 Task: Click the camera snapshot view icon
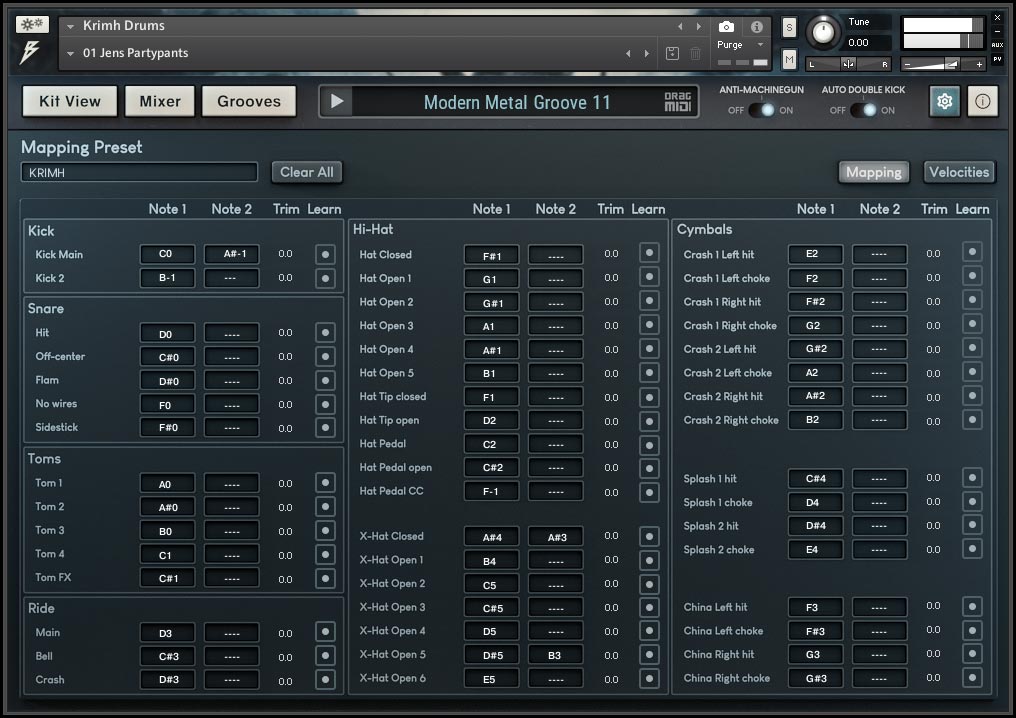pyautogui.click(x=726, y=27)
